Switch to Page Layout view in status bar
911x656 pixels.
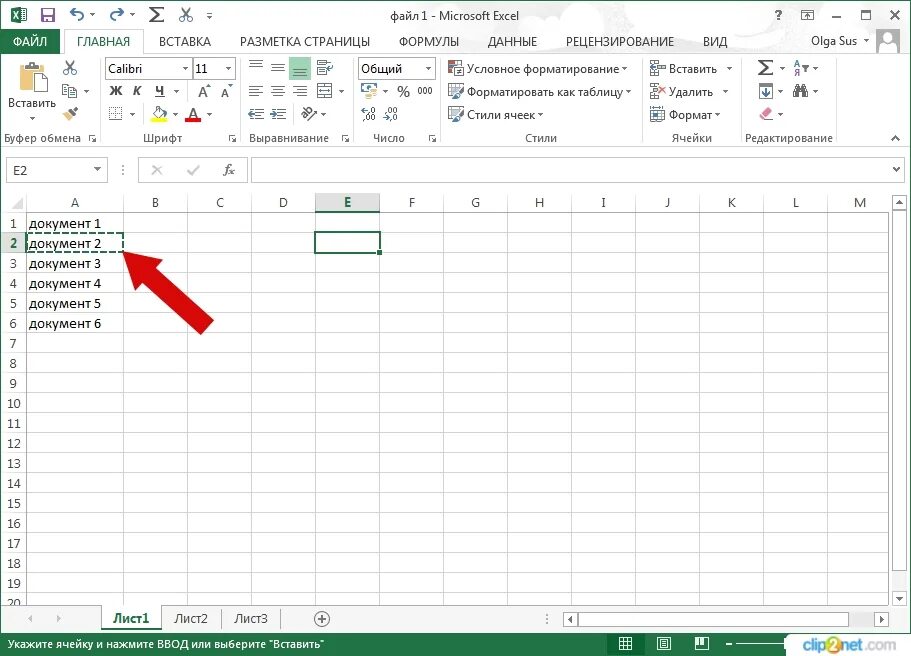tap(663, 643)
